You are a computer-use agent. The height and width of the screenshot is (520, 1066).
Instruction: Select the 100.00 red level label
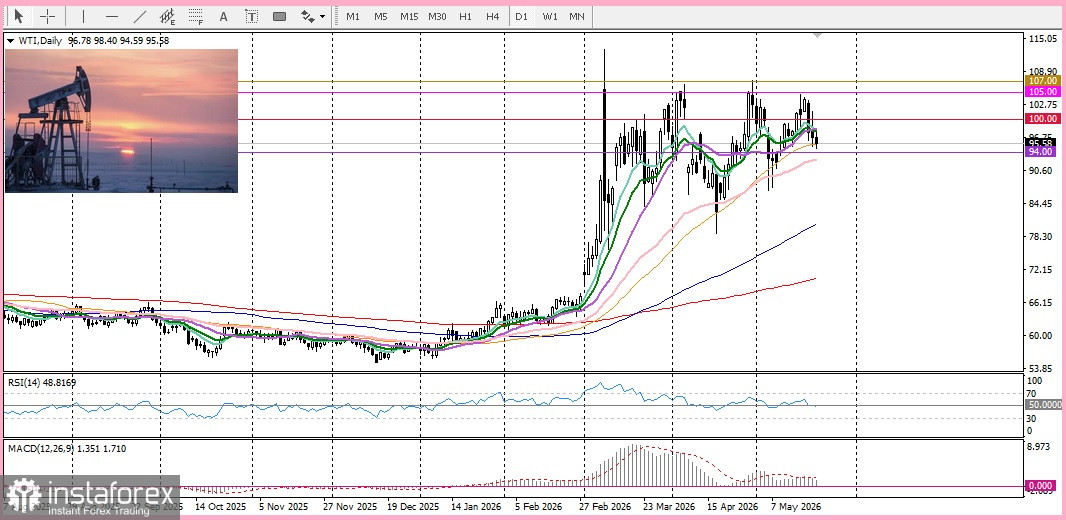click(x=1041, y=118)
